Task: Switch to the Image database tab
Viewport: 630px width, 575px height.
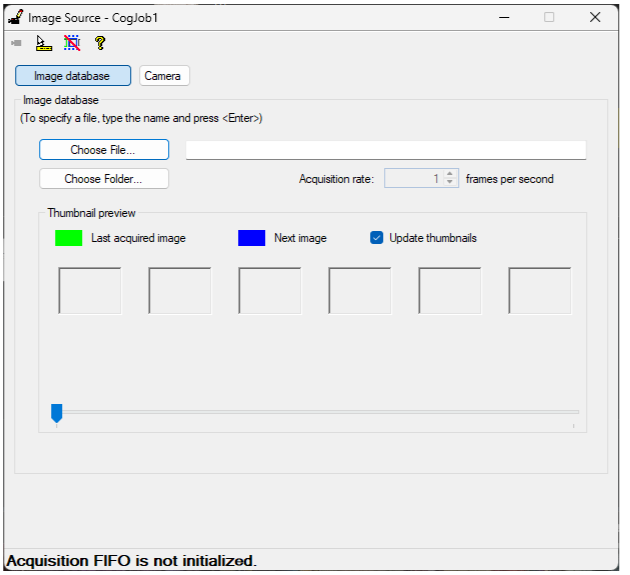Action: [x=73, y=76]
